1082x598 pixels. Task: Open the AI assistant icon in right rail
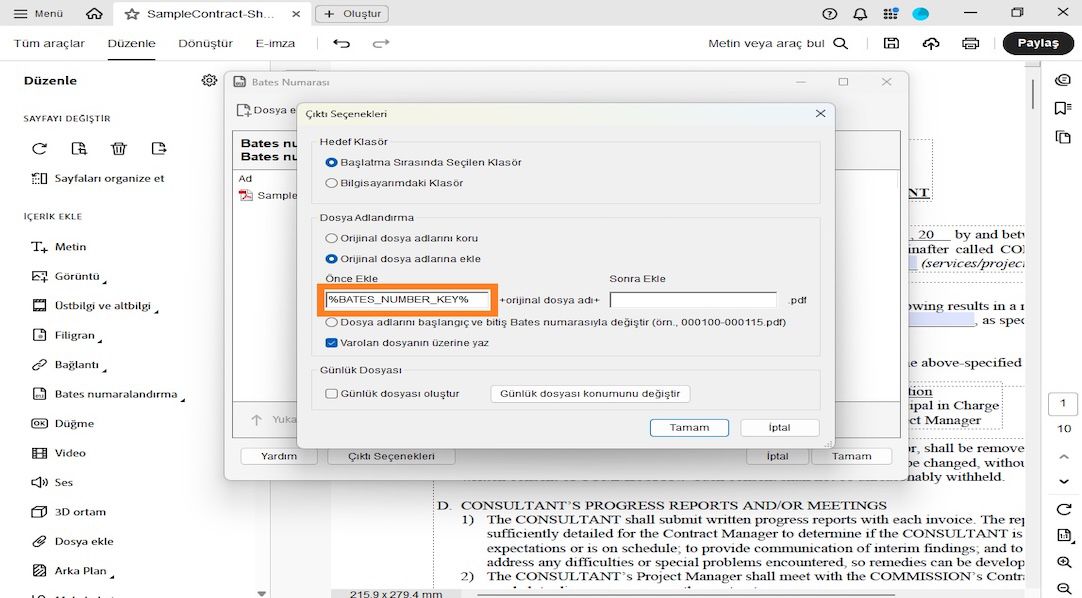1063,80
